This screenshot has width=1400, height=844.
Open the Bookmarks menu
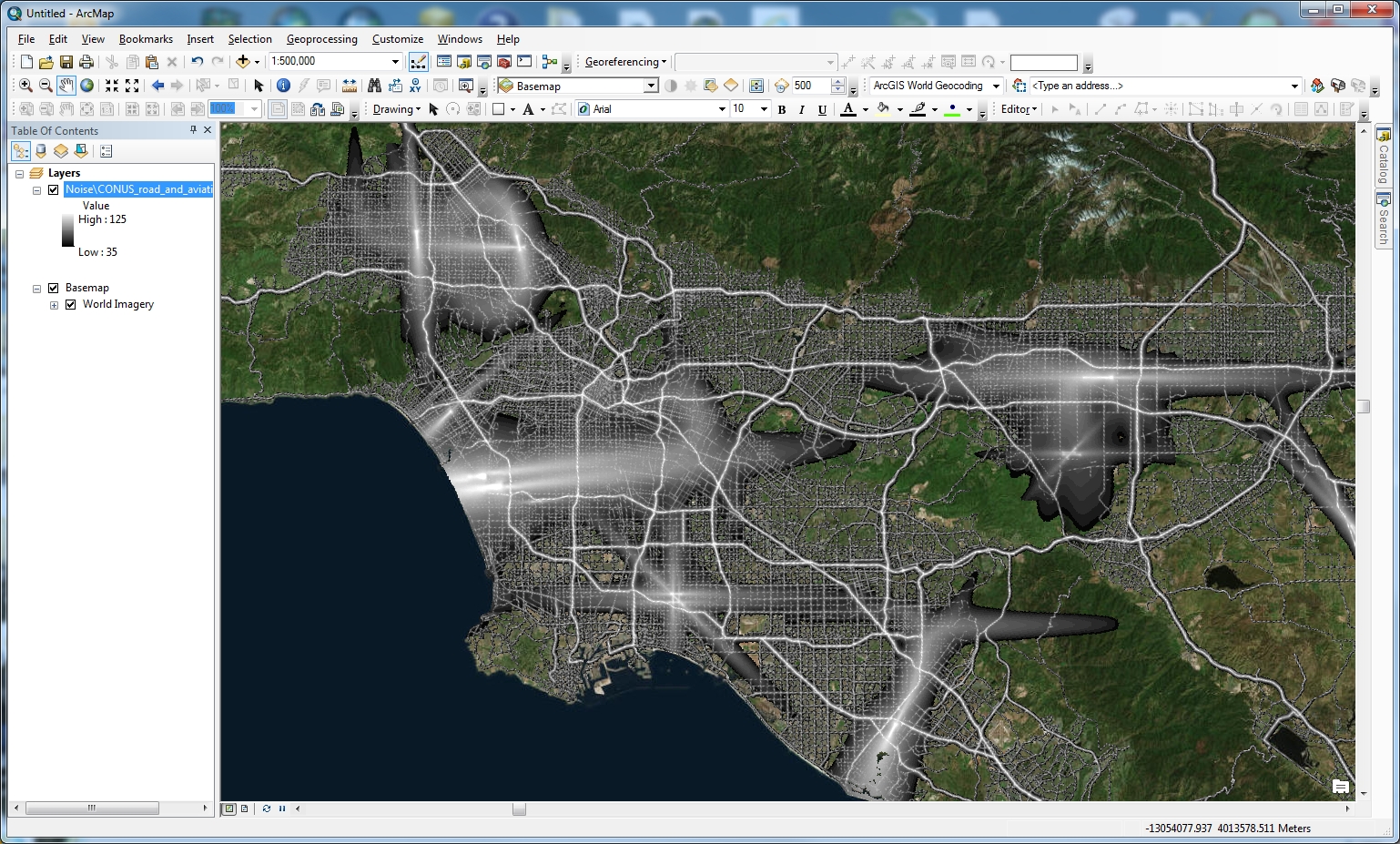146,39
